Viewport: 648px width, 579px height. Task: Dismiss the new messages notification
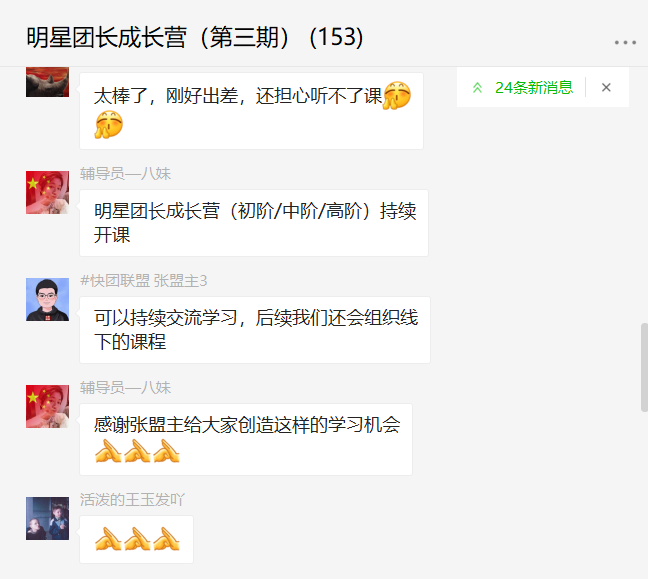[606, 87]
